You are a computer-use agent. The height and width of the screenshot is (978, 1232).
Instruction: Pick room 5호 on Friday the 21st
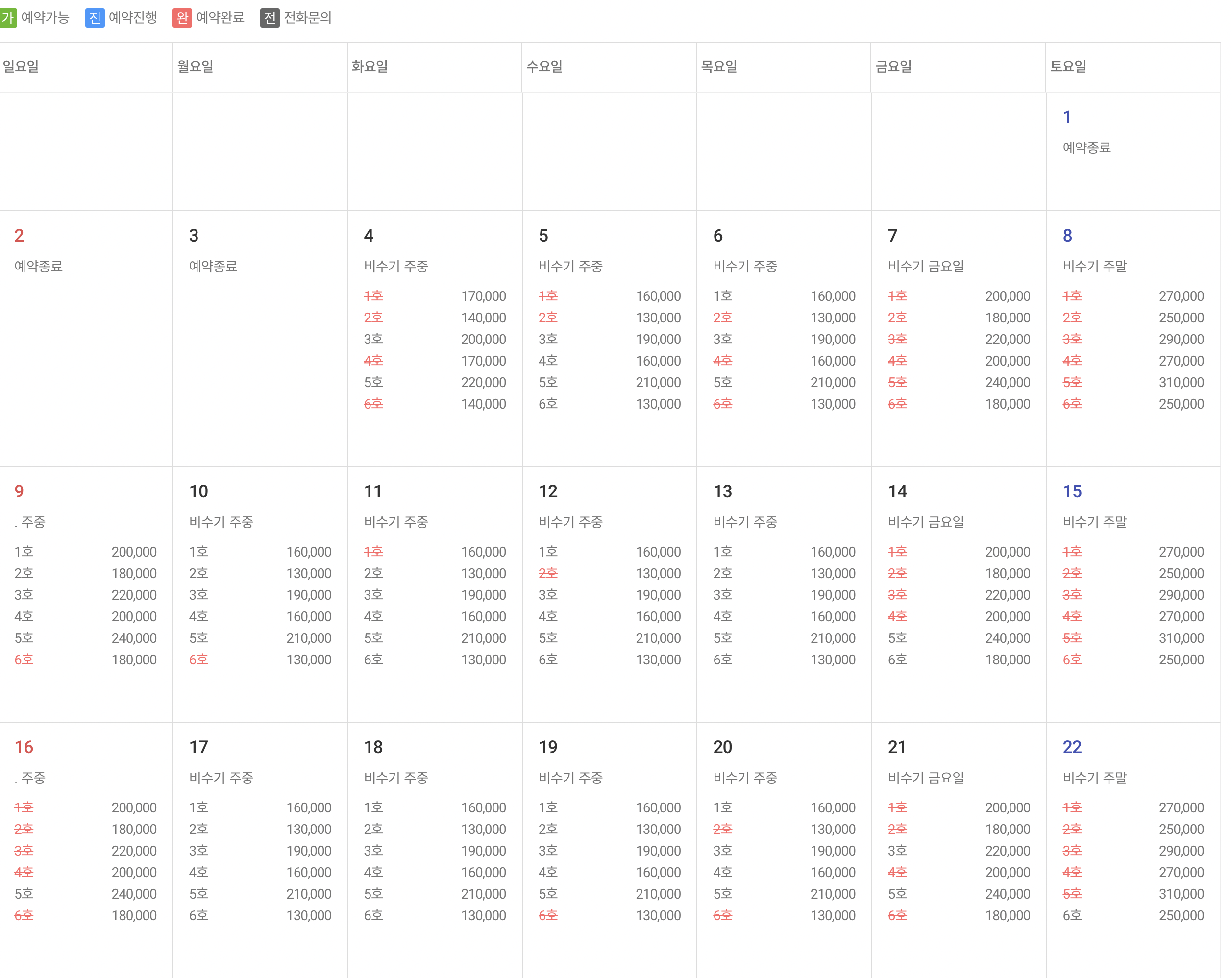click(x=898, y=894)
